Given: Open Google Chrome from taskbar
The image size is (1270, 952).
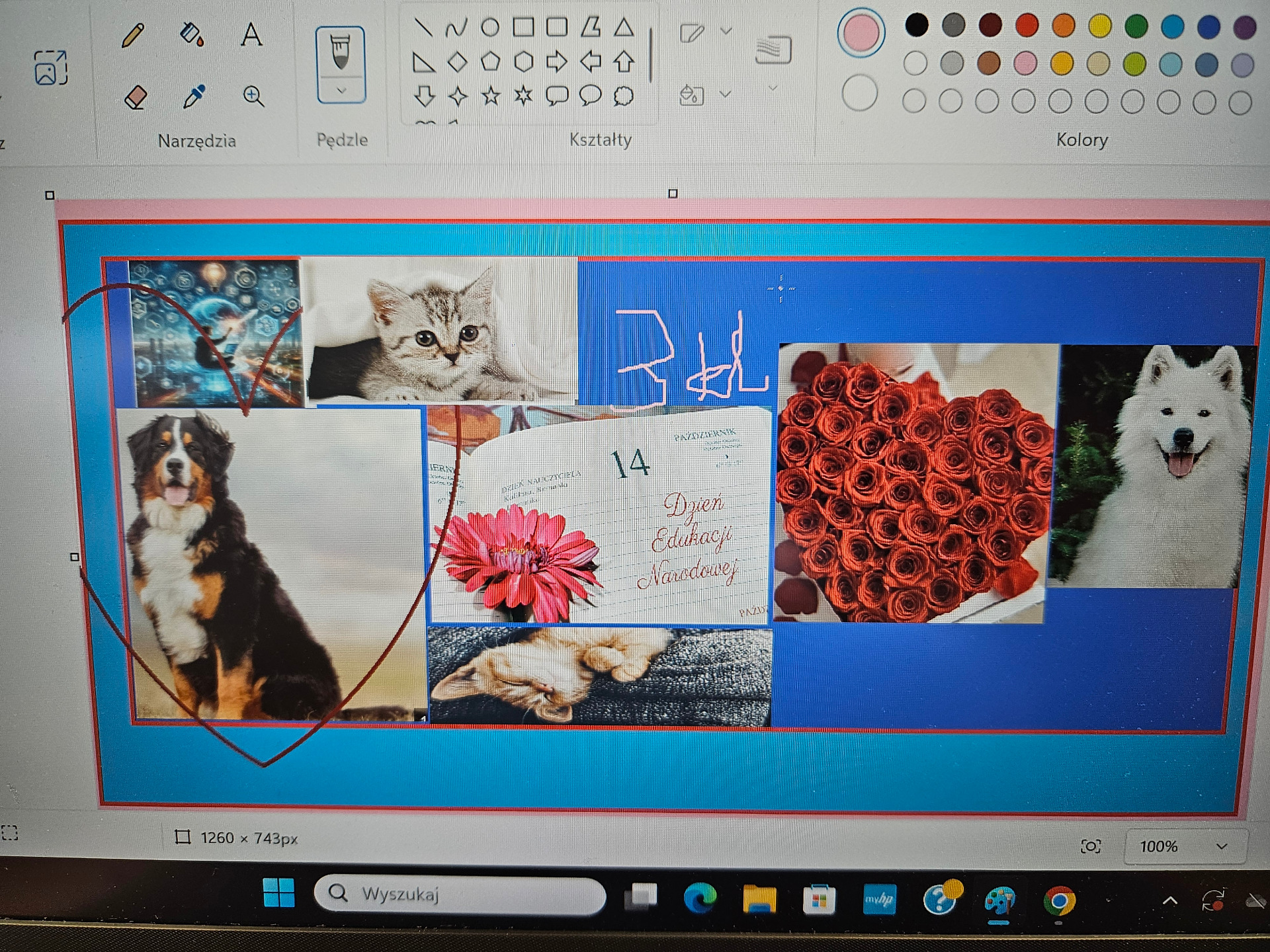Looking at the screenshot, I should point(1059,902).
